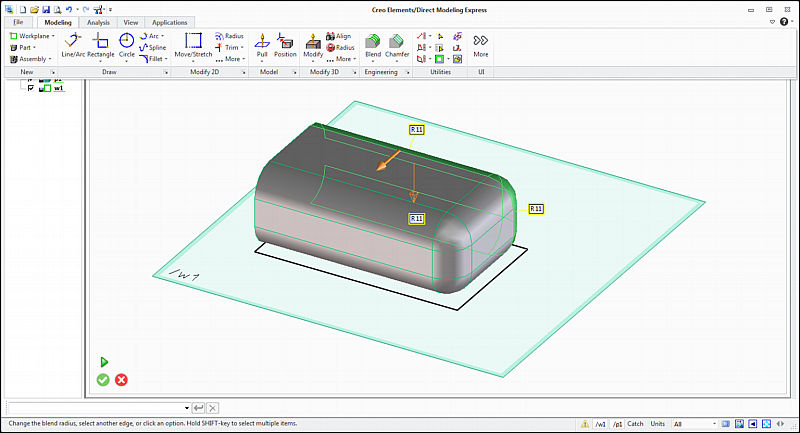Click the Open folder icon
Viewport: 800px width, 433px height.
34,10
